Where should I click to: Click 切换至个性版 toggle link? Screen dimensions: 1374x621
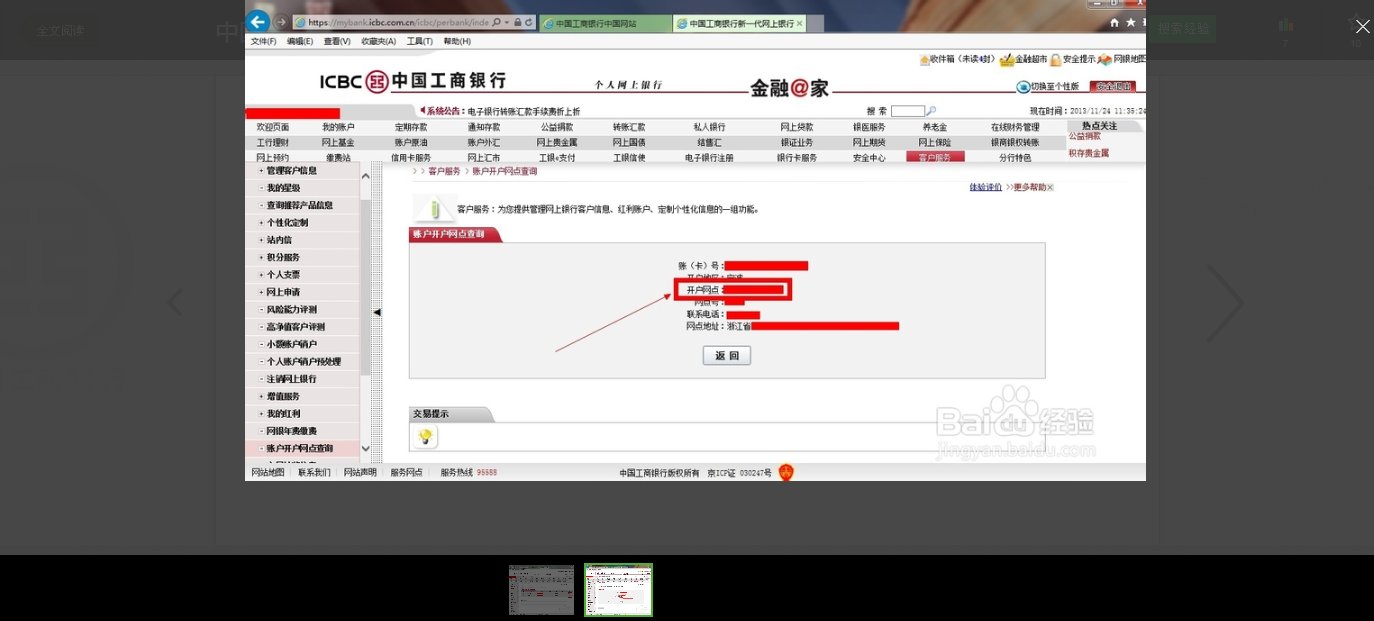click(x=1048, y=86)
